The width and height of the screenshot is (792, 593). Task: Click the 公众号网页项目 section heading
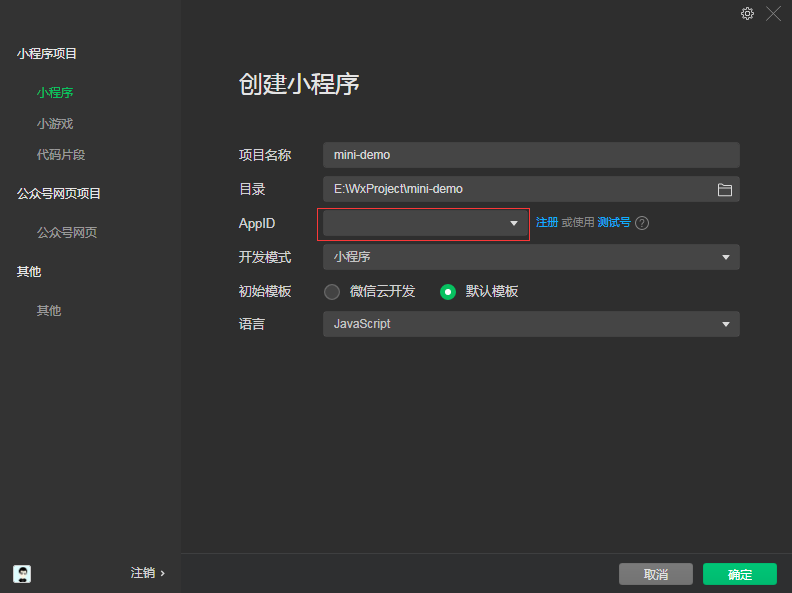(x=59, y=193)
